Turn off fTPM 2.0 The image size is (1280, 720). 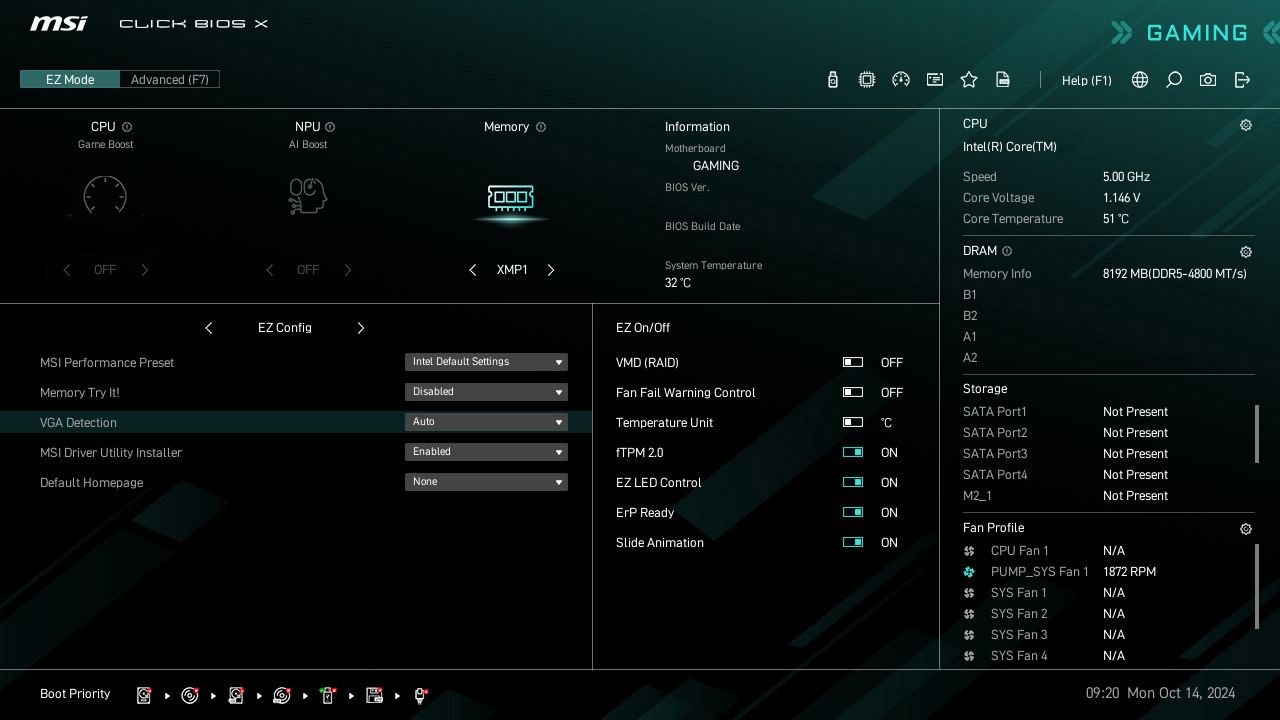point(852,452)
